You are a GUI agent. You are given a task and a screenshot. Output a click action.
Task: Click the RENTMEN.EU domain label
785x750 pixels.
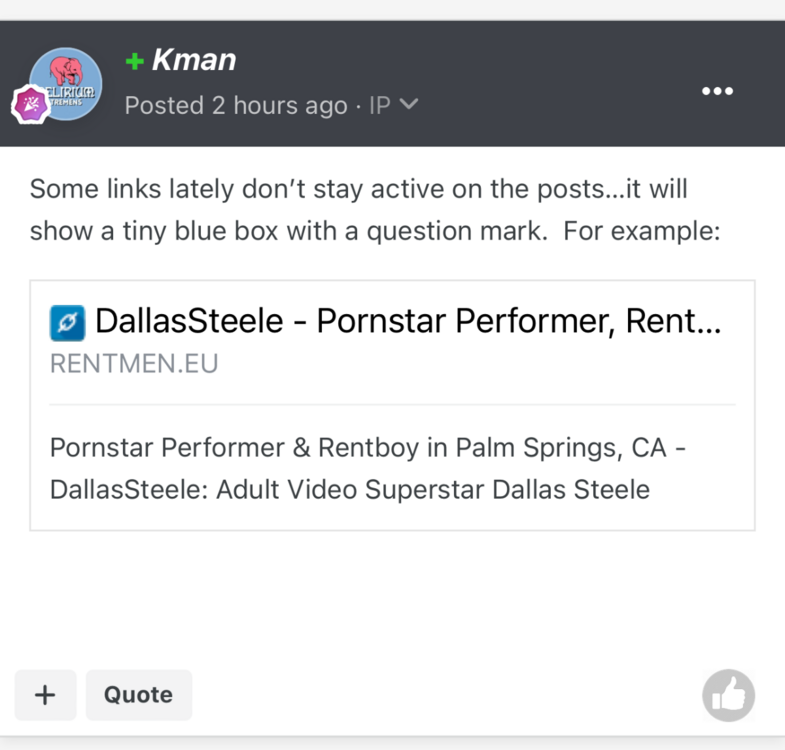point(134,364)
